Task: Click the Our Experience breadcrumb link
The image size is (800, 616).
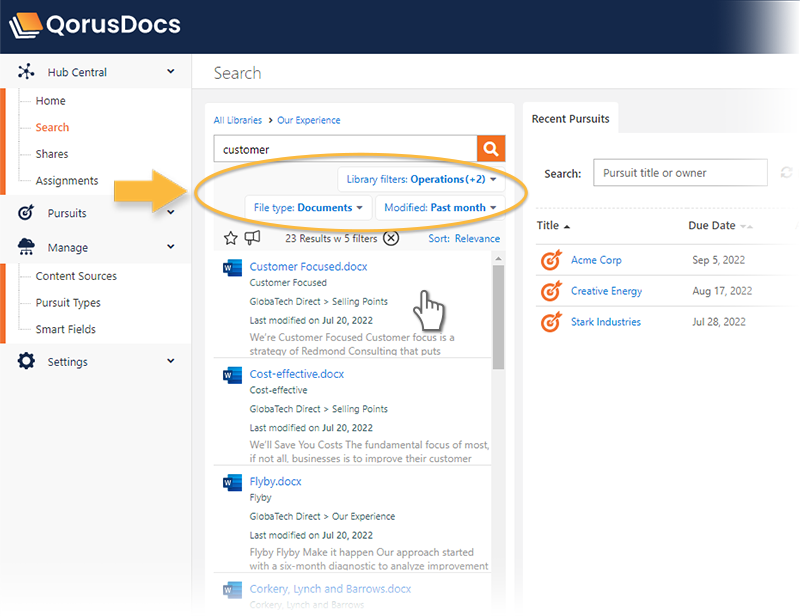Action: coord(309,120)
